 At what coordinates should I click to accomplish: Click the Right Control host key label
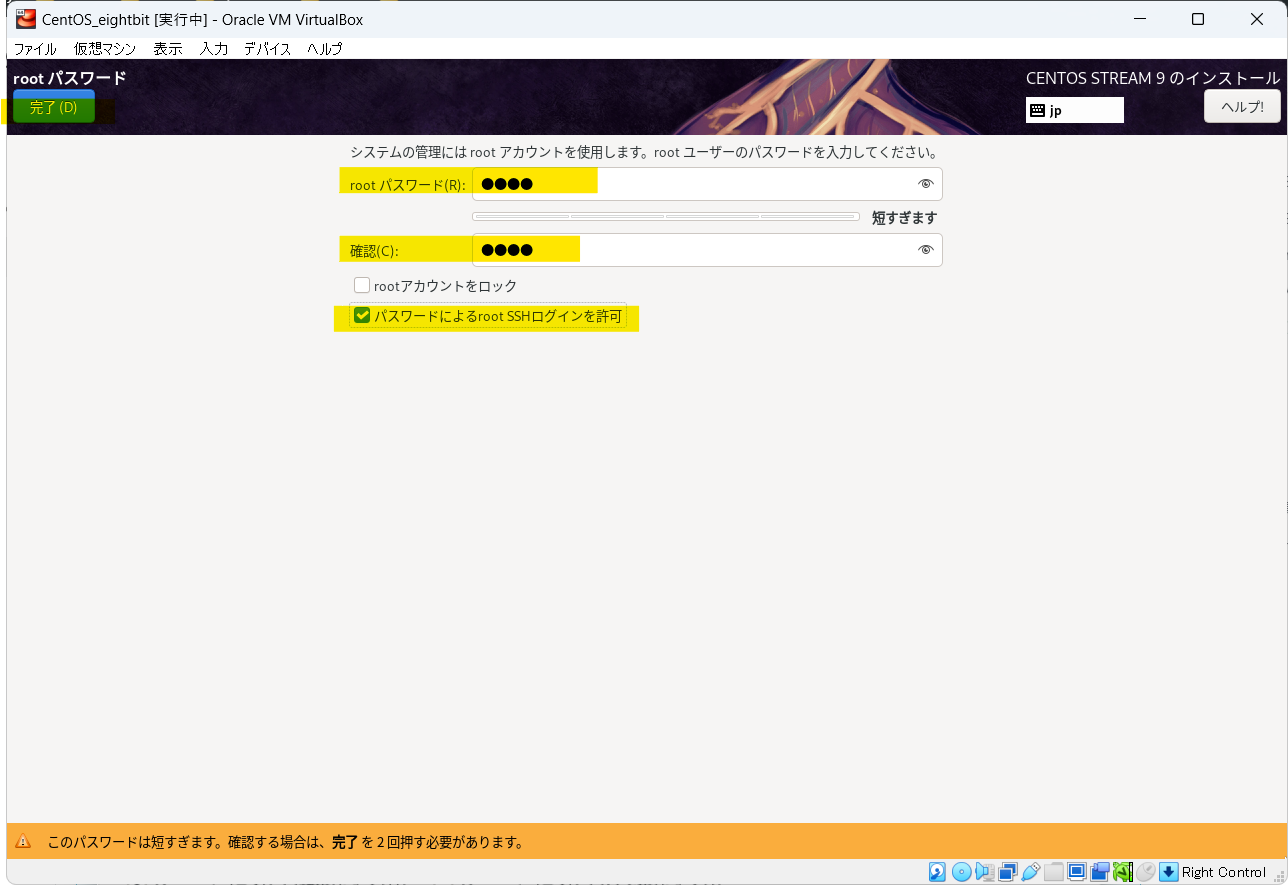click(x=1224, y=872)
